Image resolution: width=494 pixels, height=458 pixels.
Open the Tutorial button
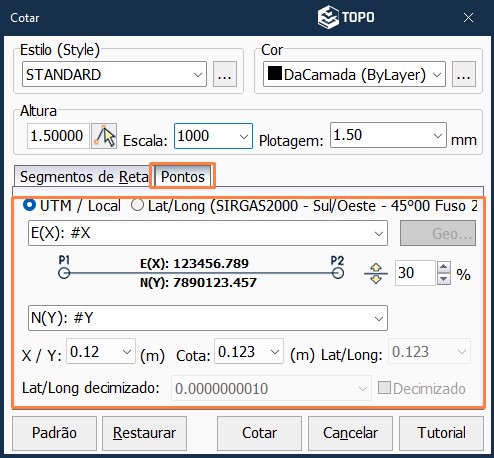click(441, 433)
